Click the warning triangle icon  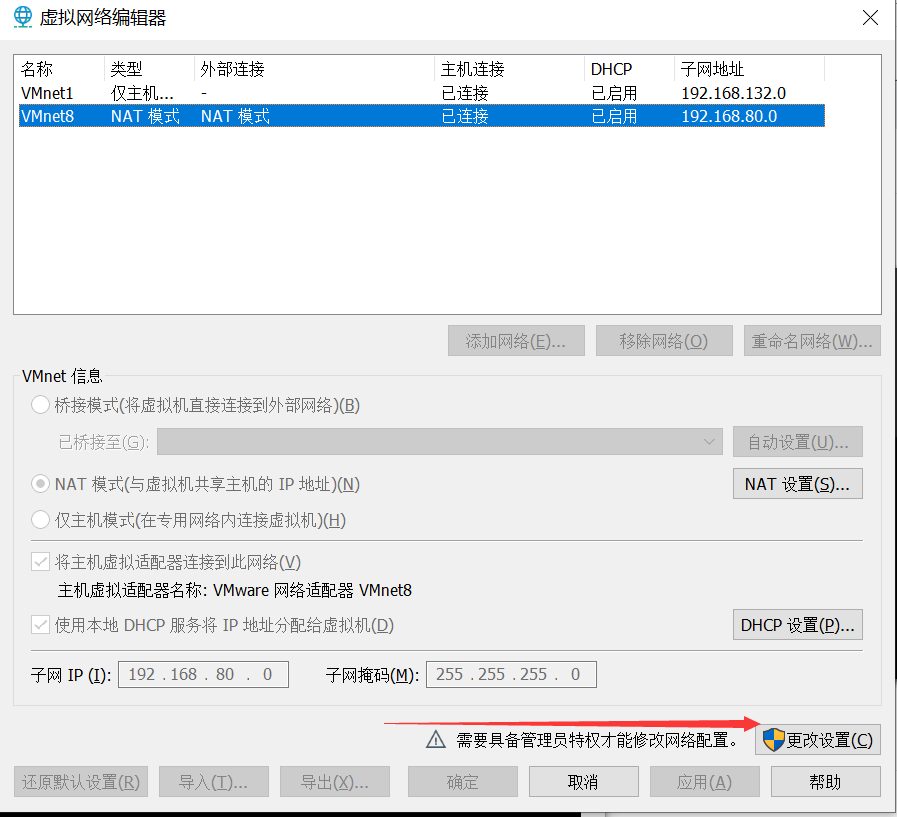click(x=436, y=740)
